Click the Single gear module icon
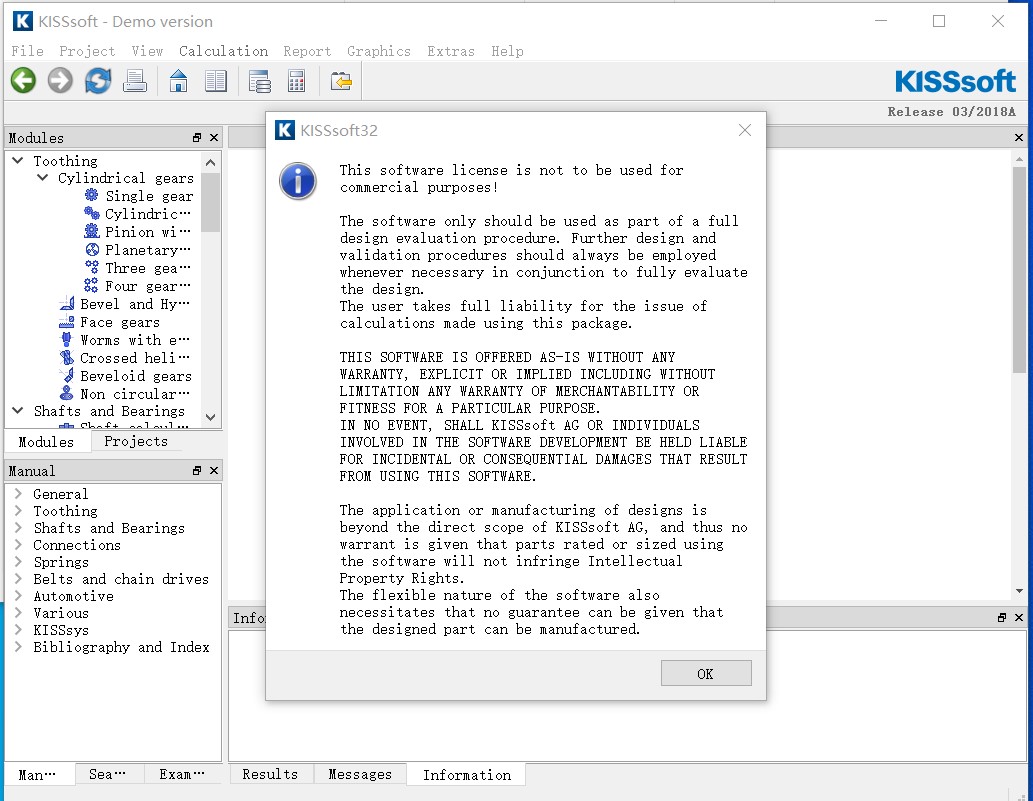 (x=92, y=195)
